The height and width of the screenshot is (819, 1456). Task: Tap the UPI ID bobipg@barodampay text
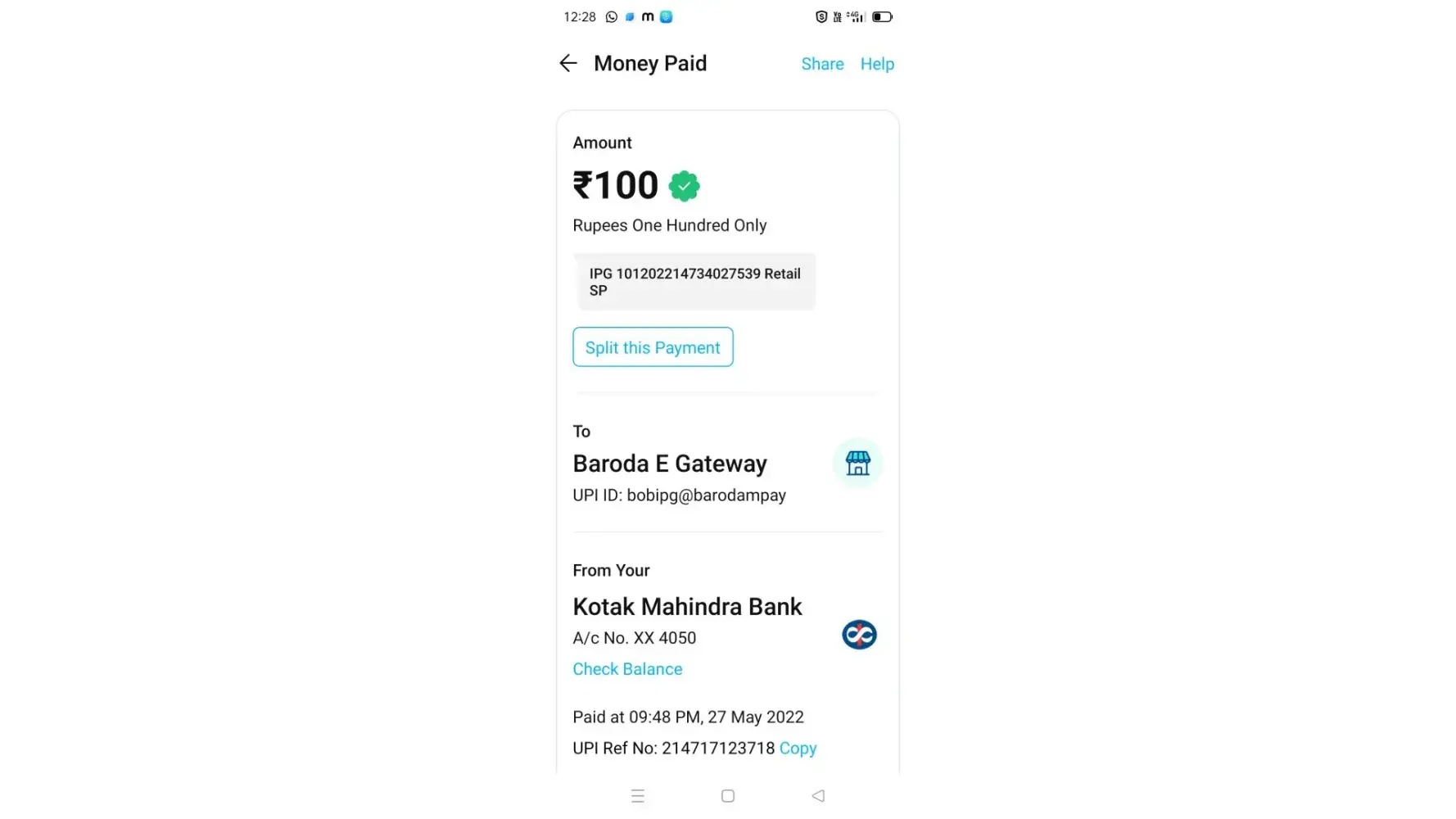[679, 495]
